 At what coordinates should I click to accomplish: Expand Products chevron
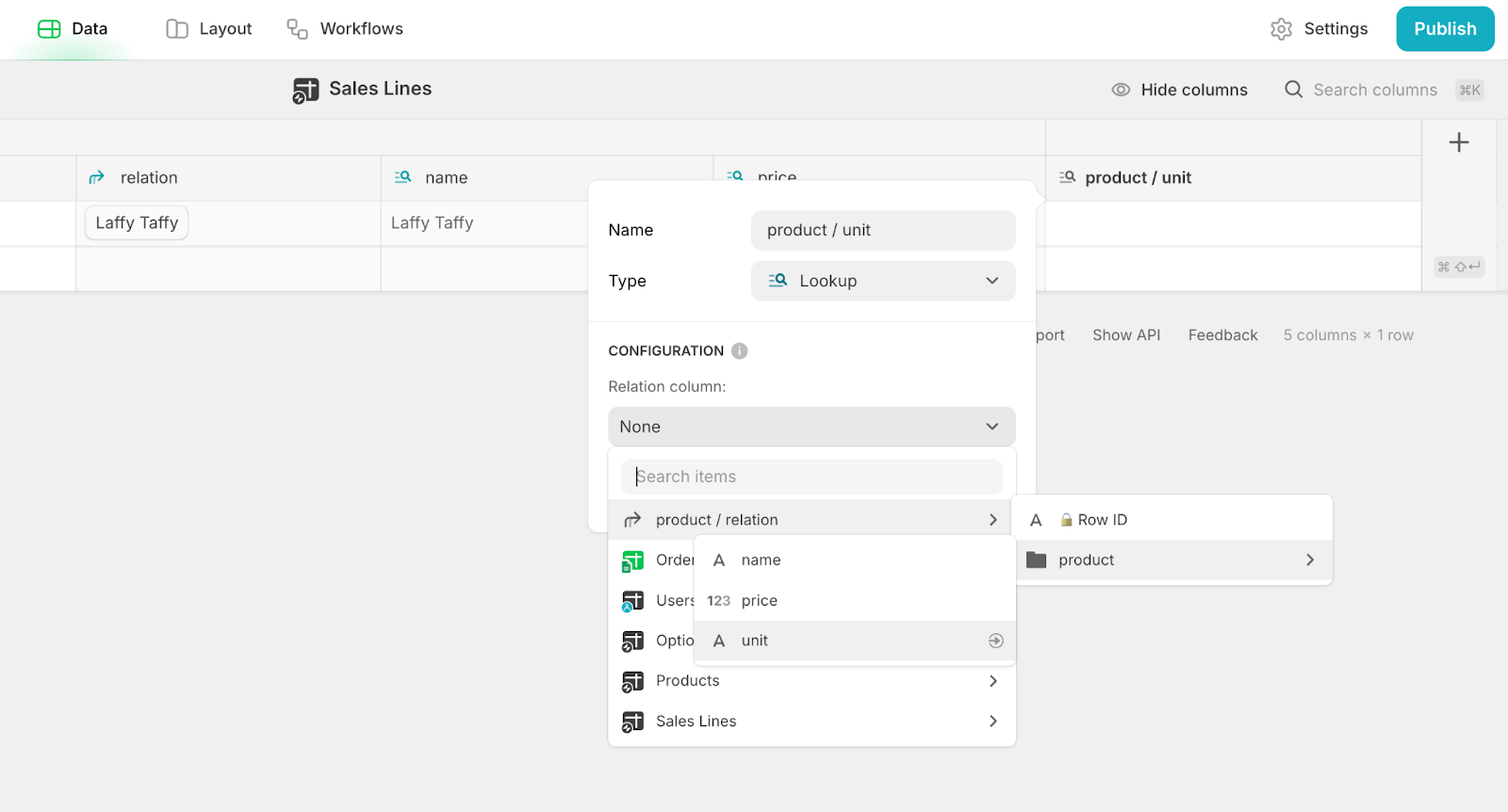pyautogui.click(x=993, y=681)
